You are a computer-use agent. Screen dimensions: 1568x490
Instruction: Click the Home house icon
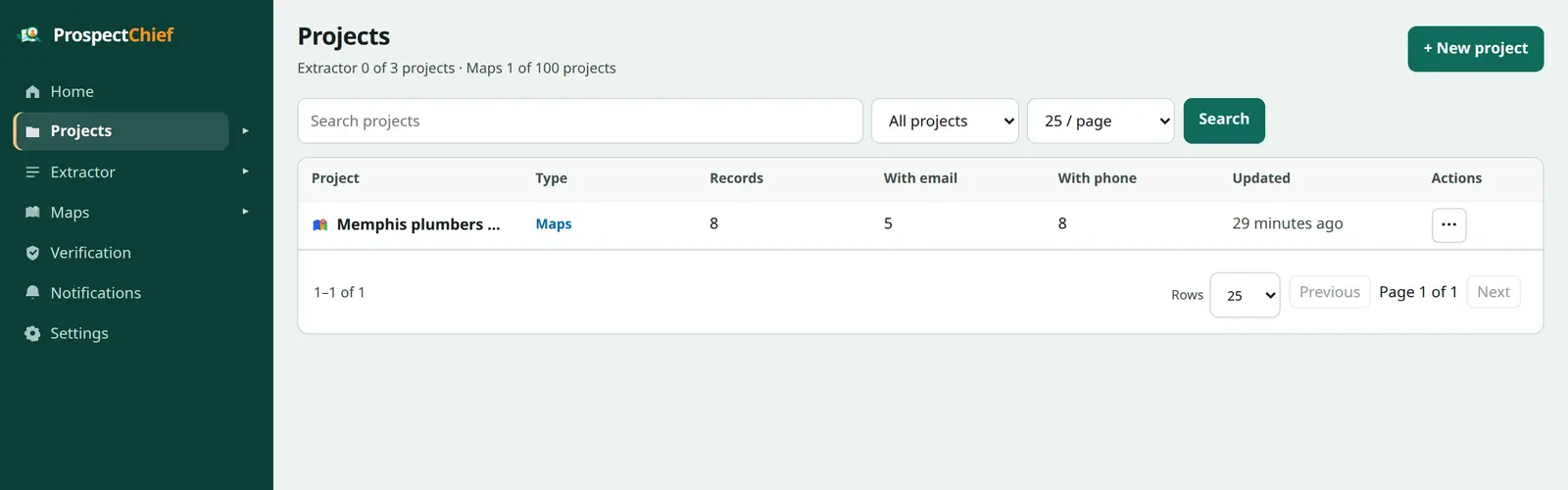(32, 91)
